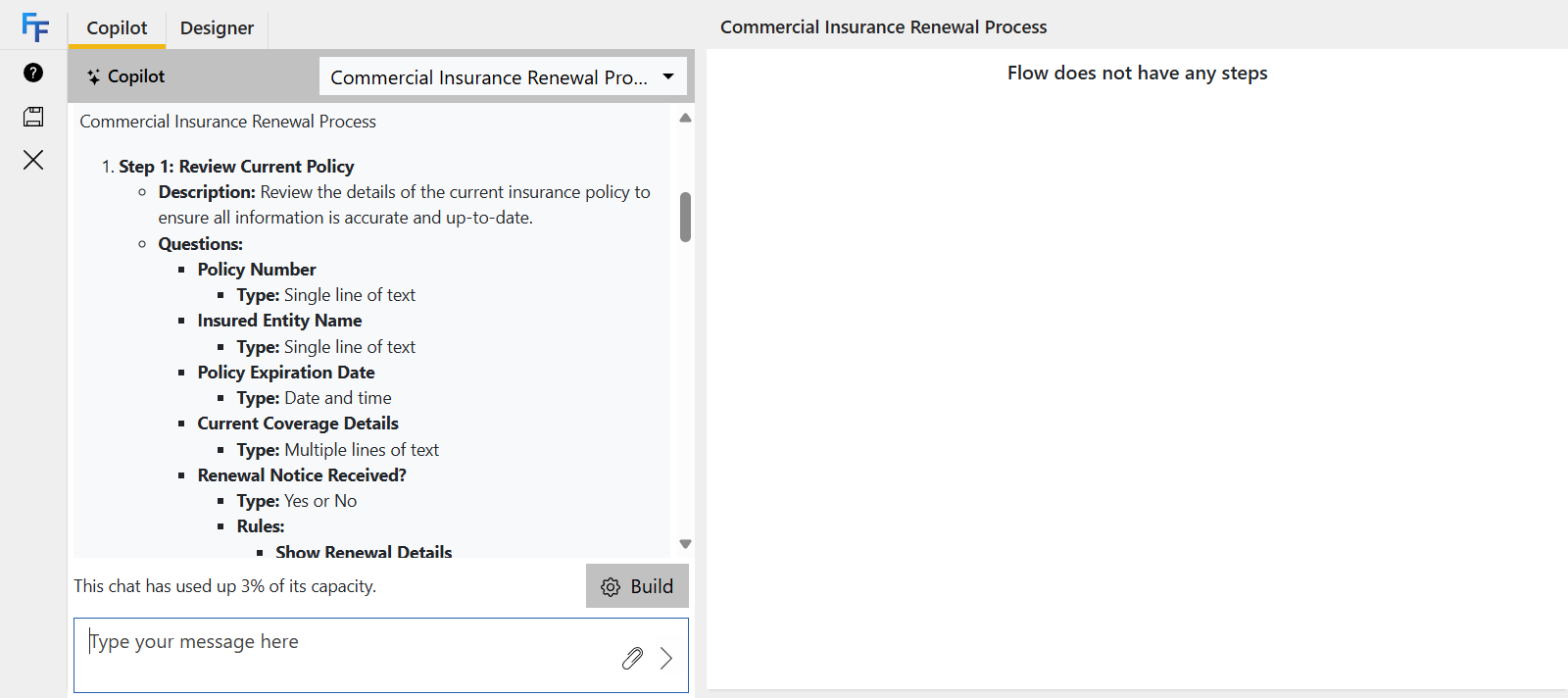Click the save floppy disk icon
The width and height of the screenshot is (1568, 698).
click(33, 117)
